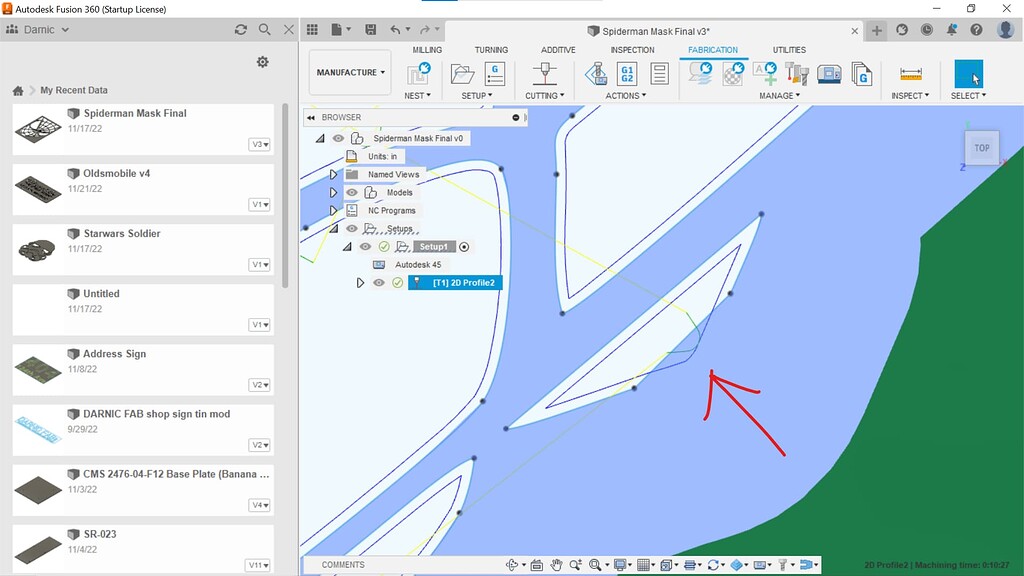Click the Inspect measure icon
Viewport: 1024px width, 576px height.
pyautogui.click(x=910, y=72)
